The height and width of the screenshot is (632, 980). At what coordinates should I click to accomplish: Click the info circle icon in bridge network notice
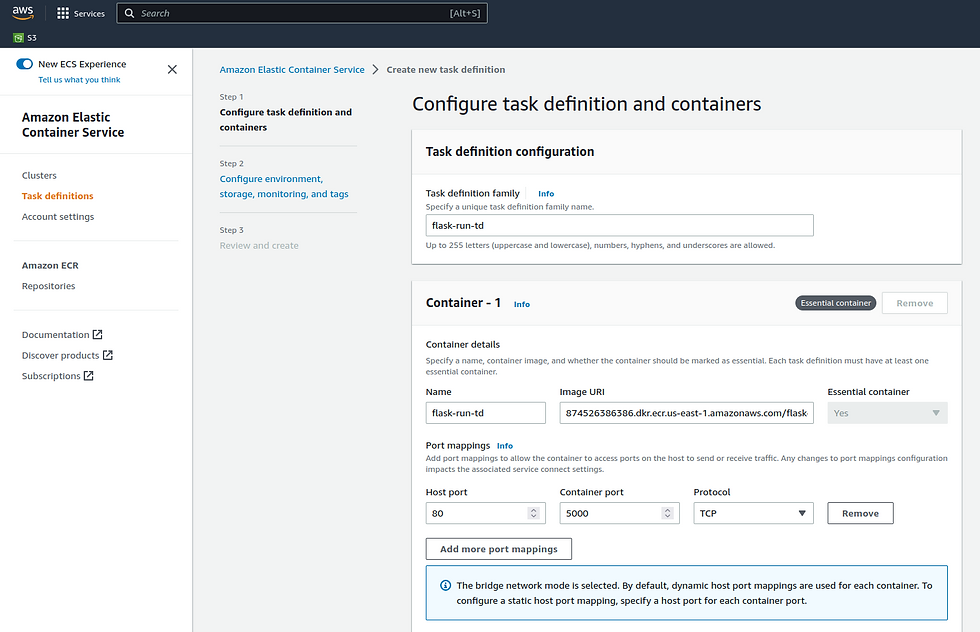(x=446, y=586)
